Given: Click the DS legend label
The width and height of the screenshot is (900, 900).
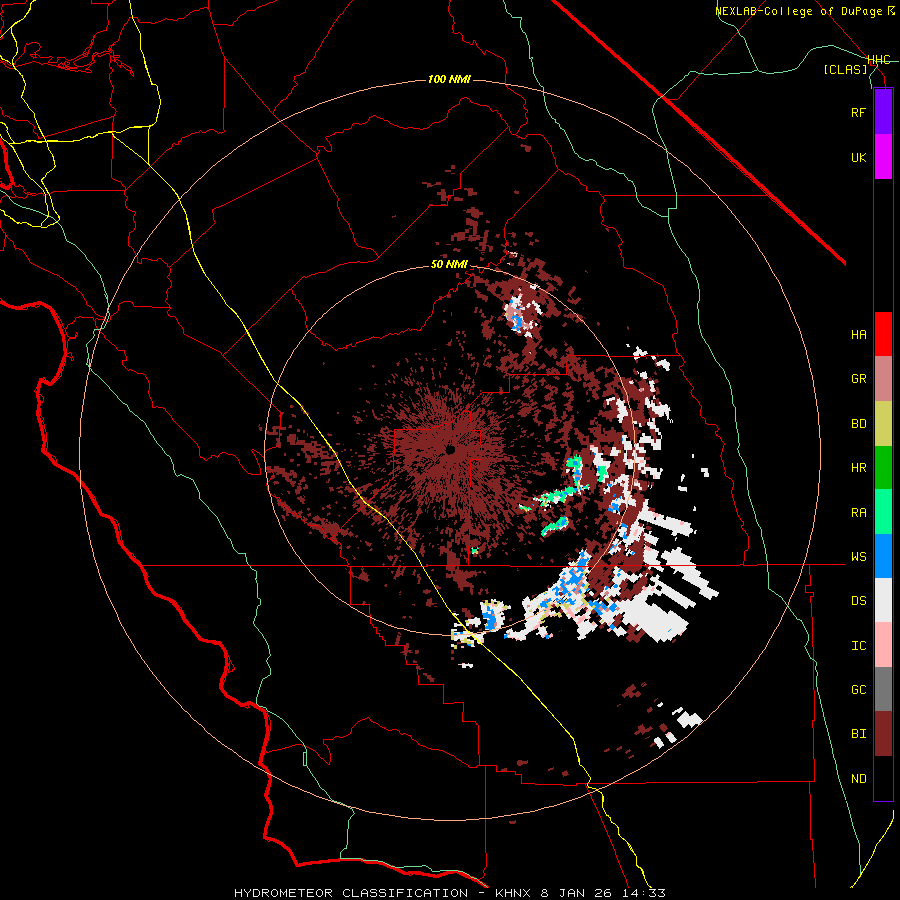Looking at the screenshot, I should coord(858,601).
